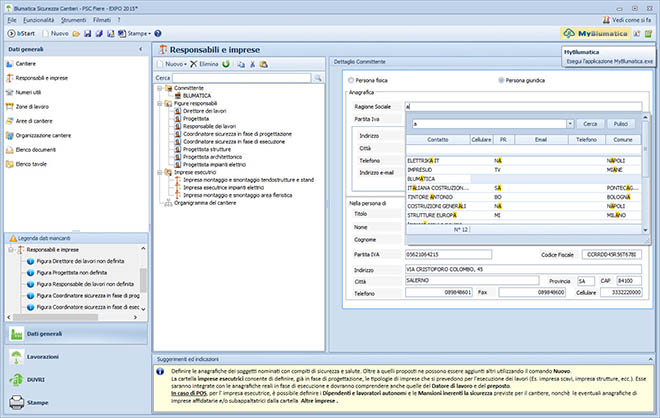Viewport: 660px width, 418px height.
Task: Open the Funzionalità menu
Action: click(41, 20)
